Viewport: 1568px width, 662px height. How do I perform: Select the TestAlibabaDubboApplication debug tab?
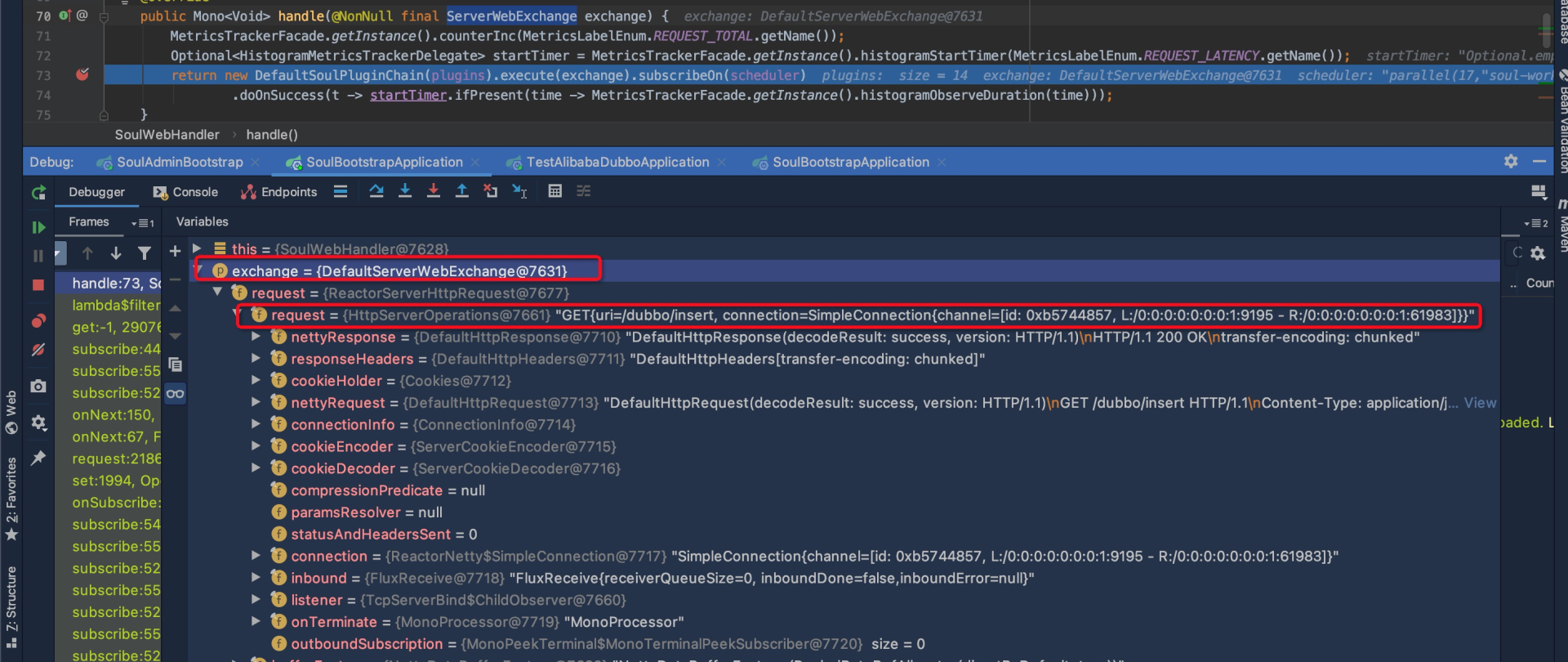pos(608,162)
